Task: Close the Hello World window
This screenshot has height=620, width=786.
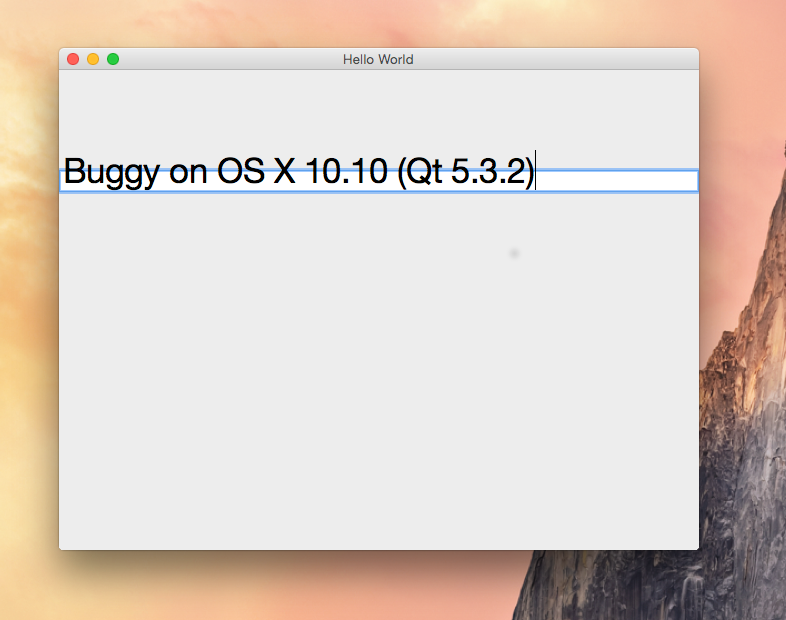Action: pyautogui.click(x=73, y=59)
